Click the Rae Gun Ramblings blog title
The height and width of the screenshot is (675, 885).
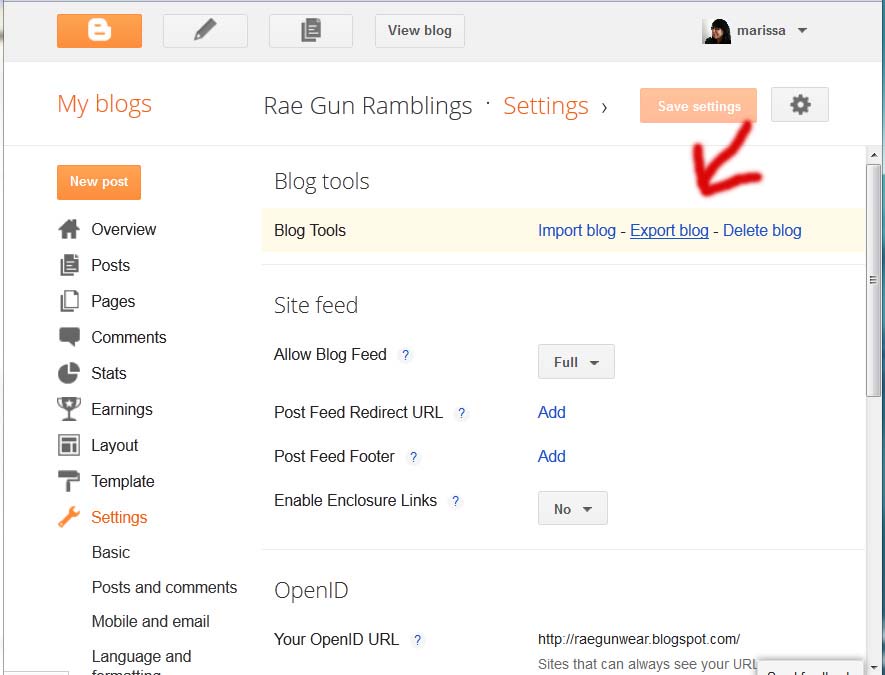[x=367, y=106]
